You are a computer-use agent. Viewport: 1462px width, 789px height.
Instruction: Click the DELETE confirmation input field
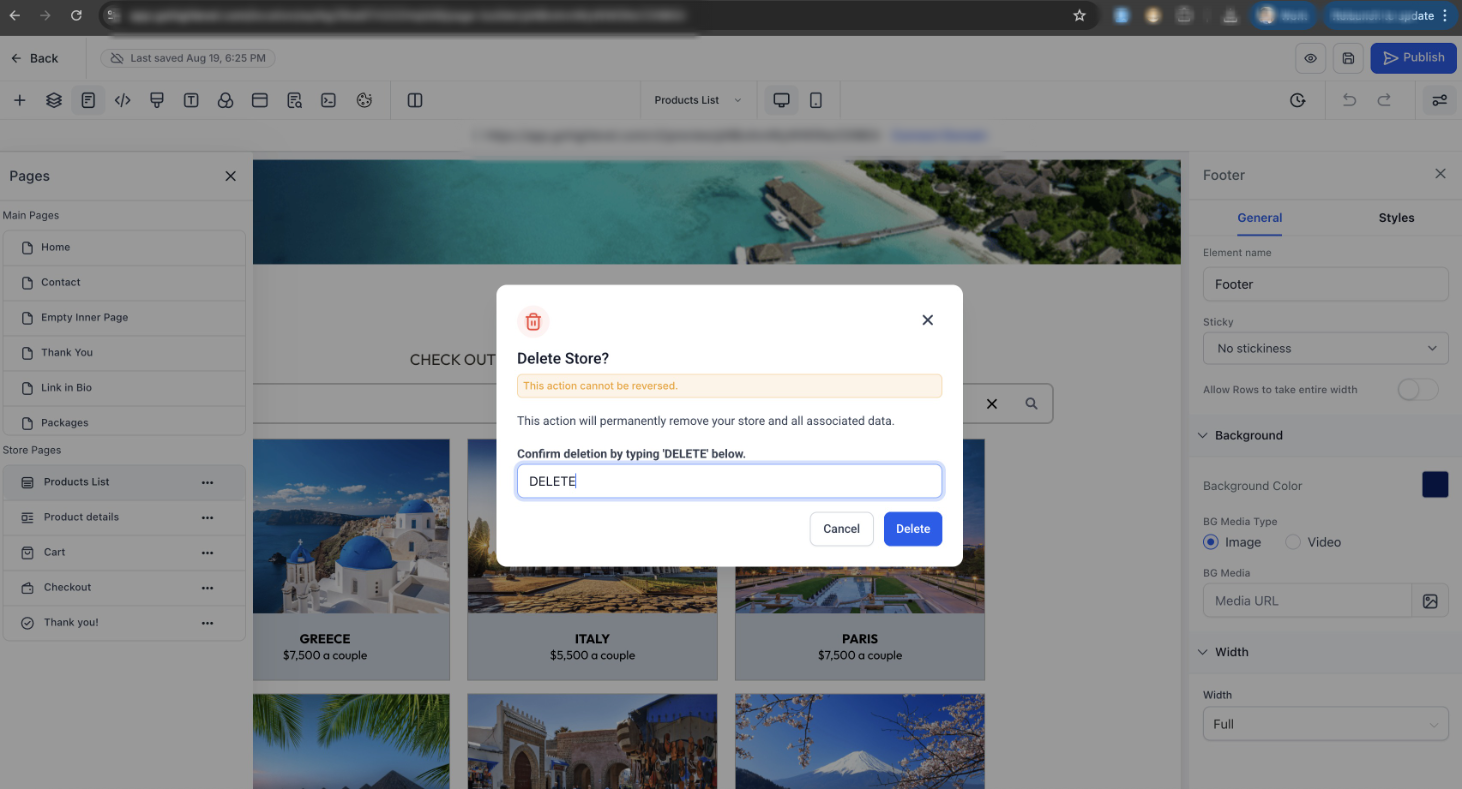pyautogui.click(x=729, y=481)
